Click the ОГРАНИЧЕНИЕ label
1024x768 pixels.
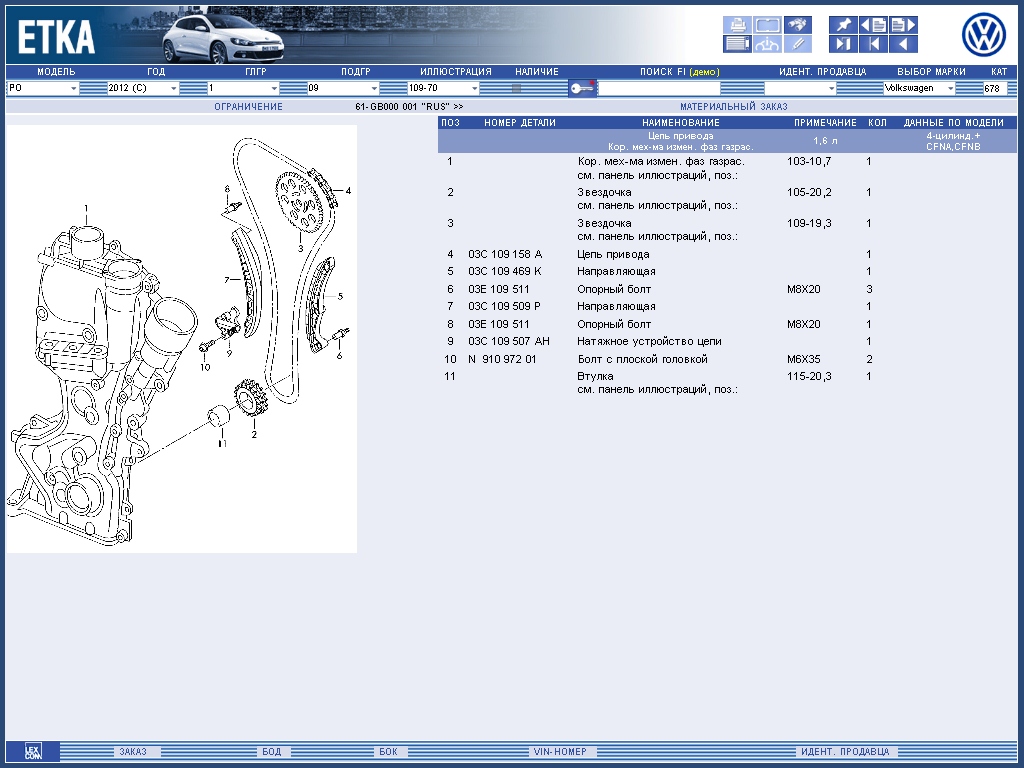(x=248, y=106)
